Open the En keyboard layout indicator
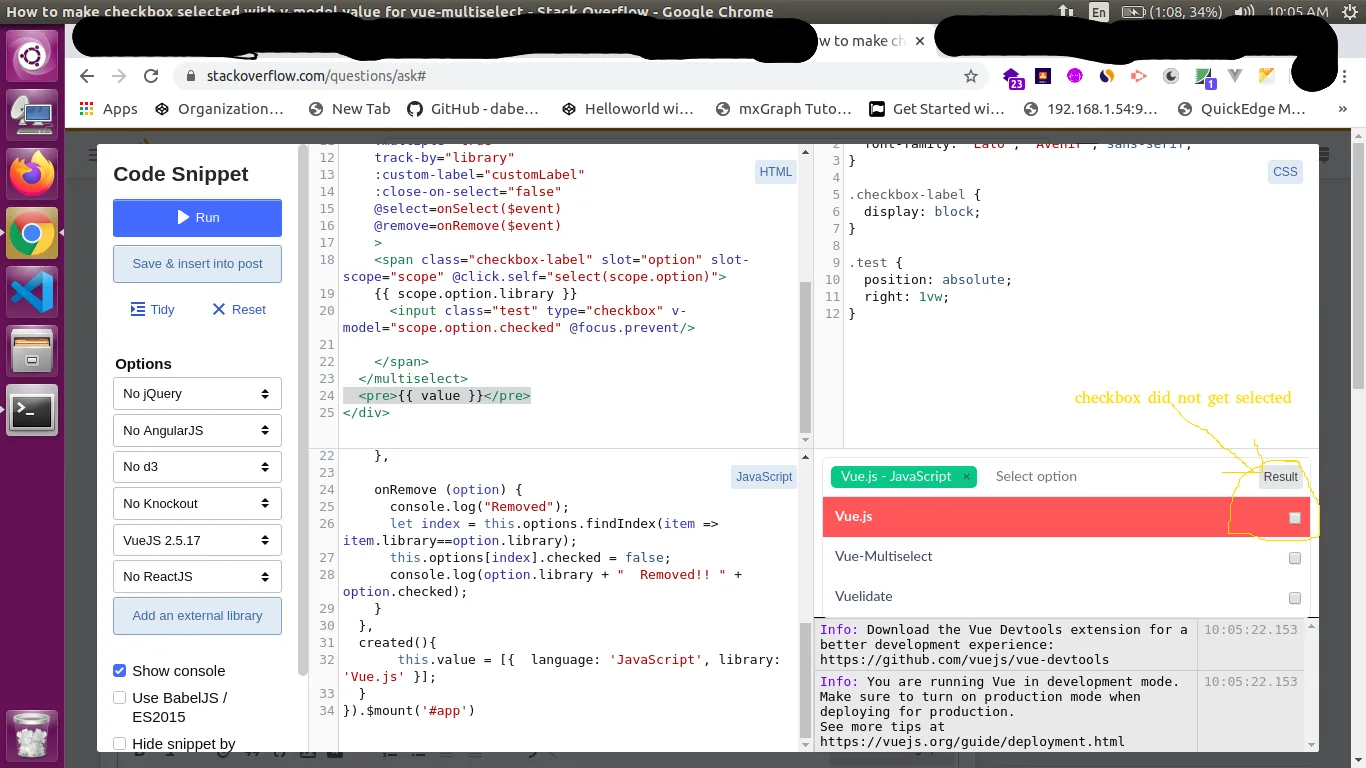The image size is (1366, 768). tap(1099, 12)
